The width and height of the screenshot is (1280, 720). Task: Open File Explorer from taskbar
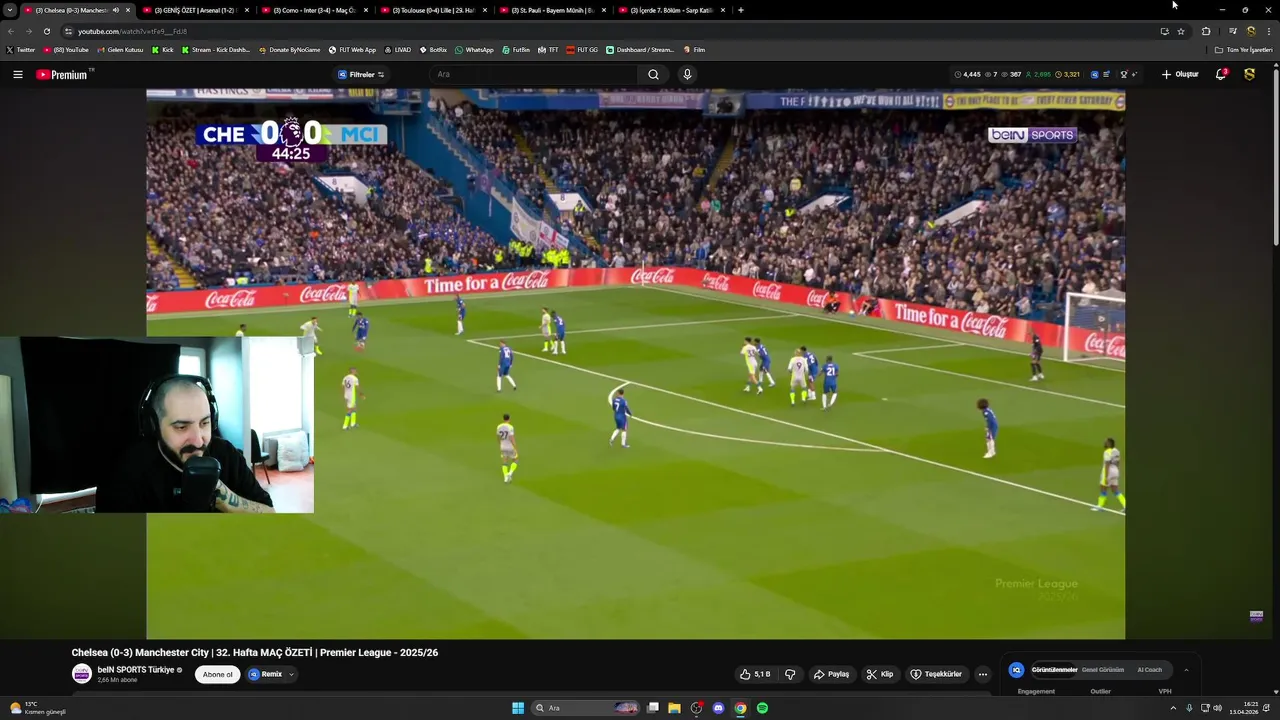[674, 708]
